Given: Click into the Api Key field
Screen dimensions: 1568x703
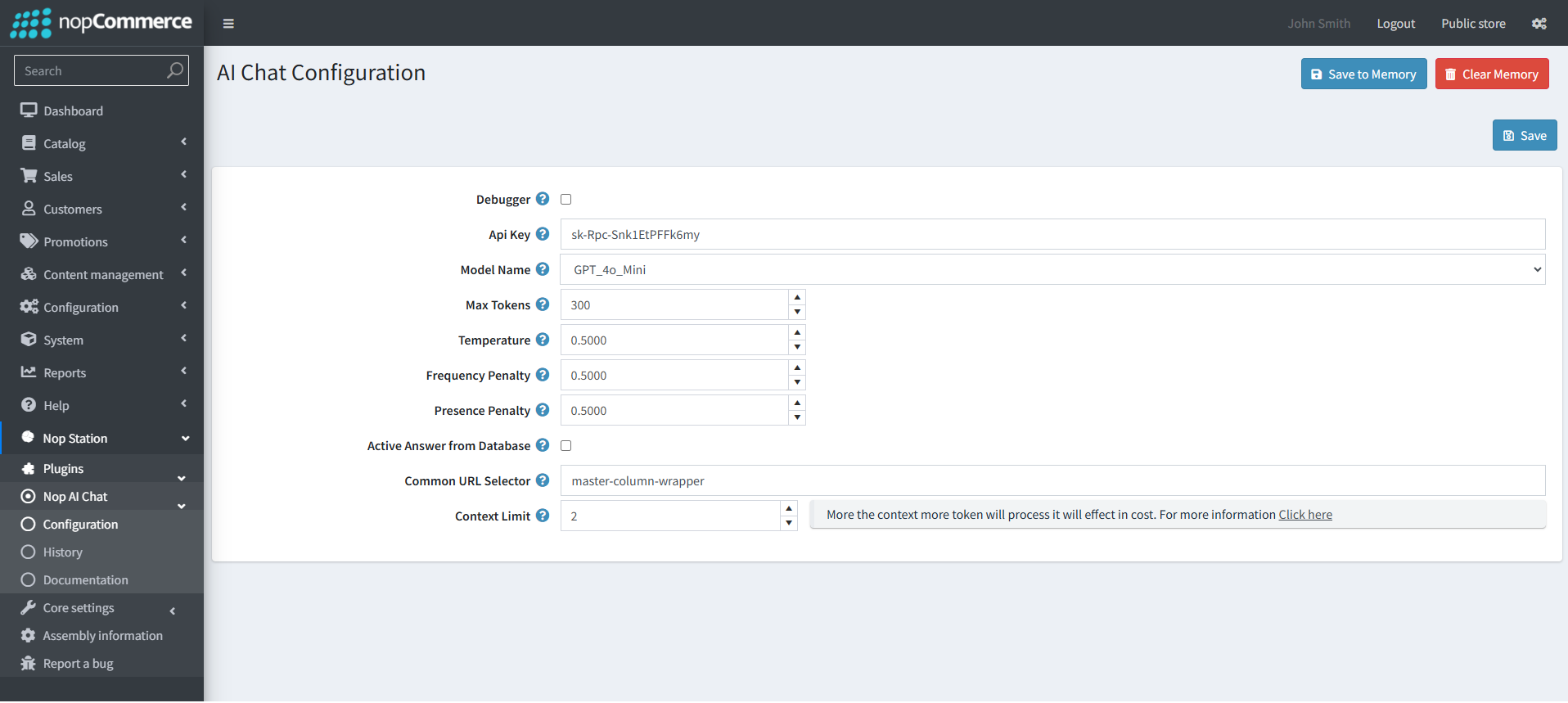Looking at the screenshot, I should pyautogui.click(x=1052, y=234).
